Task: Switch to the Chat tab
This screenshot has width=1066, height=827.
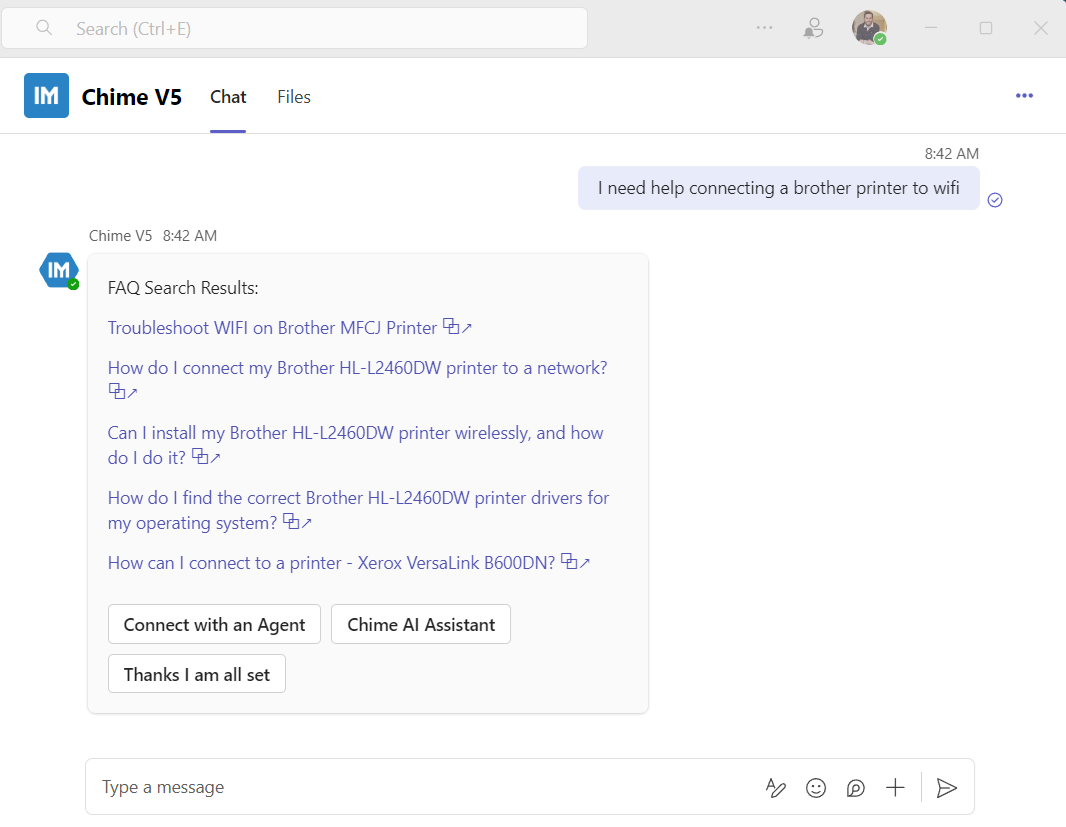Action: click(x=228, y=97)
